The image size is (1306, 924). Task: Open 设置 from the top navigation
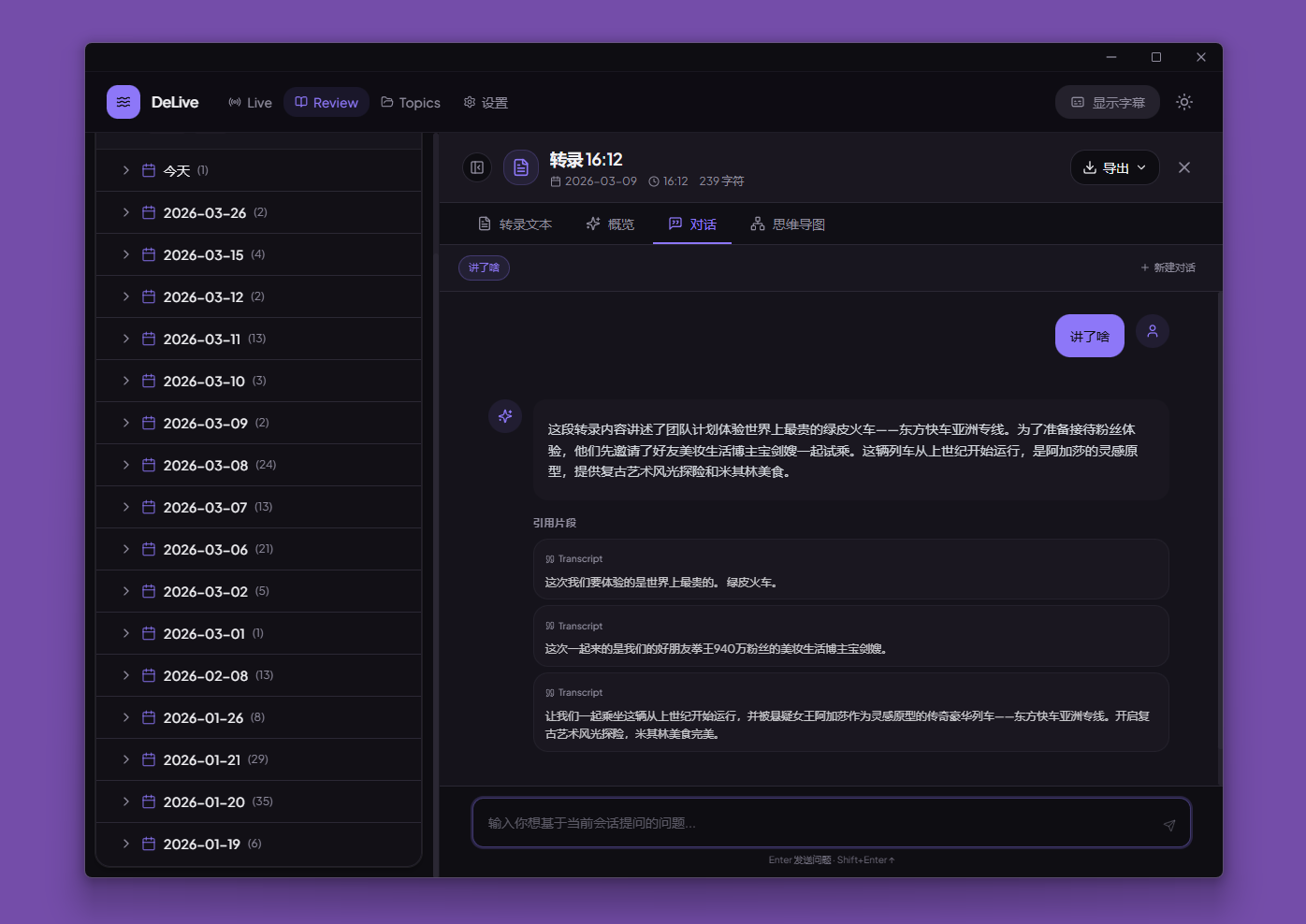(x=486, y=102)
